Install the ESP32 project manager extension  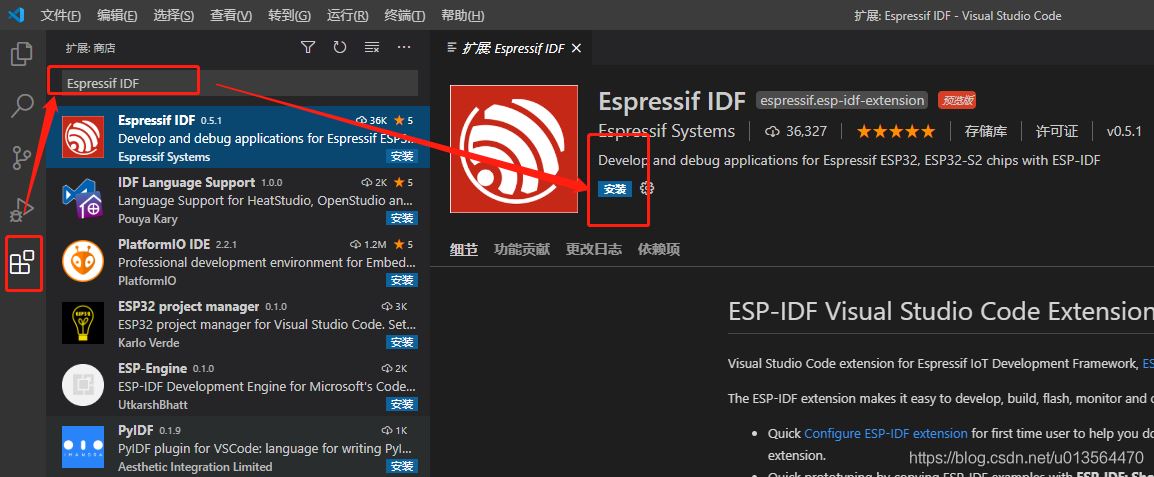[402, 342]
